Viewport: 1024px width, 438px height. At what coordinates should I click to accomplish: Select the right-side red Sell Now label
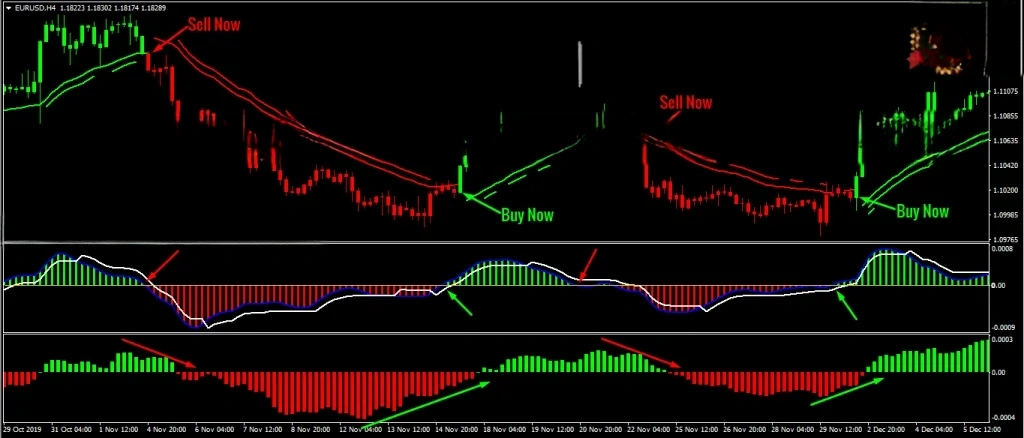point(685,102)
